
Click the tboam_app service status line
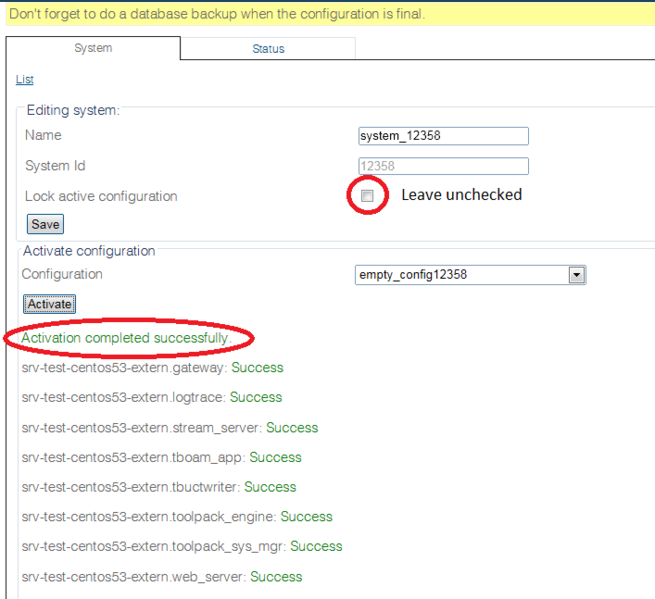click(x=161, y=457)
